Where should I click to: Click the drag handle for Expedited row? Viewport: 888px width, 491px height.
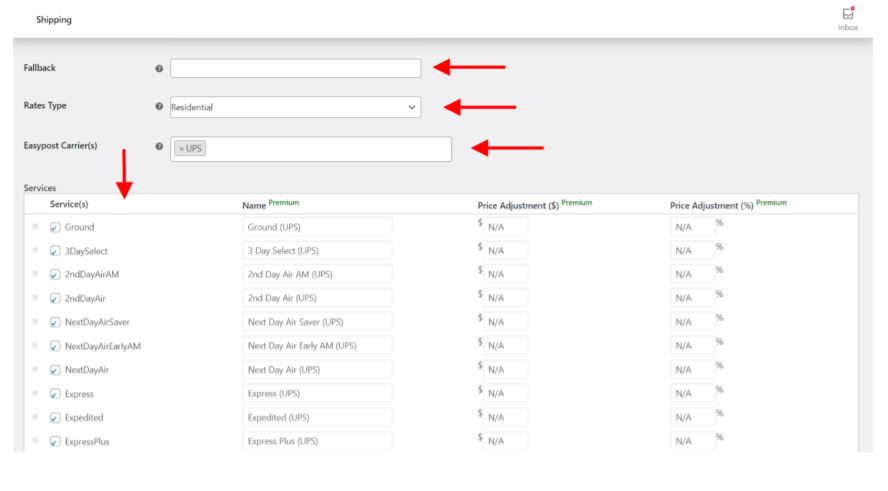tap(35, 417)
